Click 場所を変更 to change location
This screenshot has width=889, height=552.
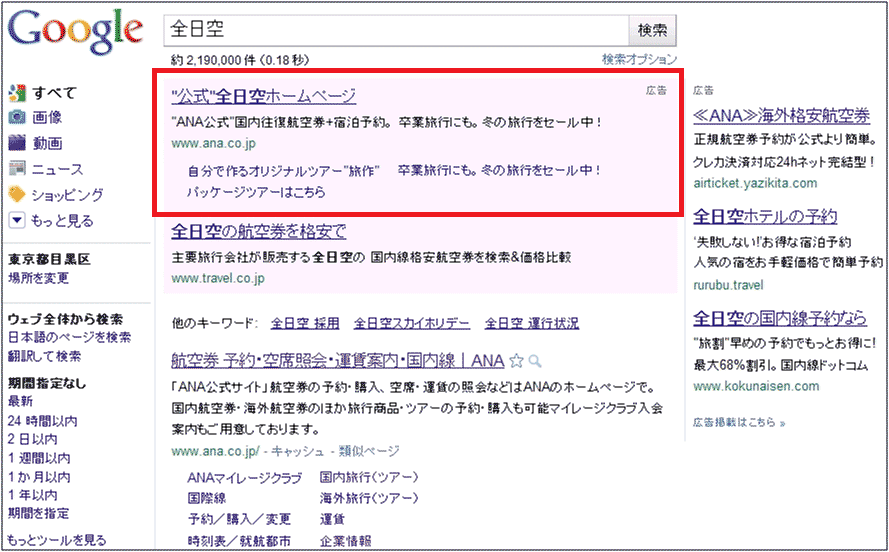(39, 278)
